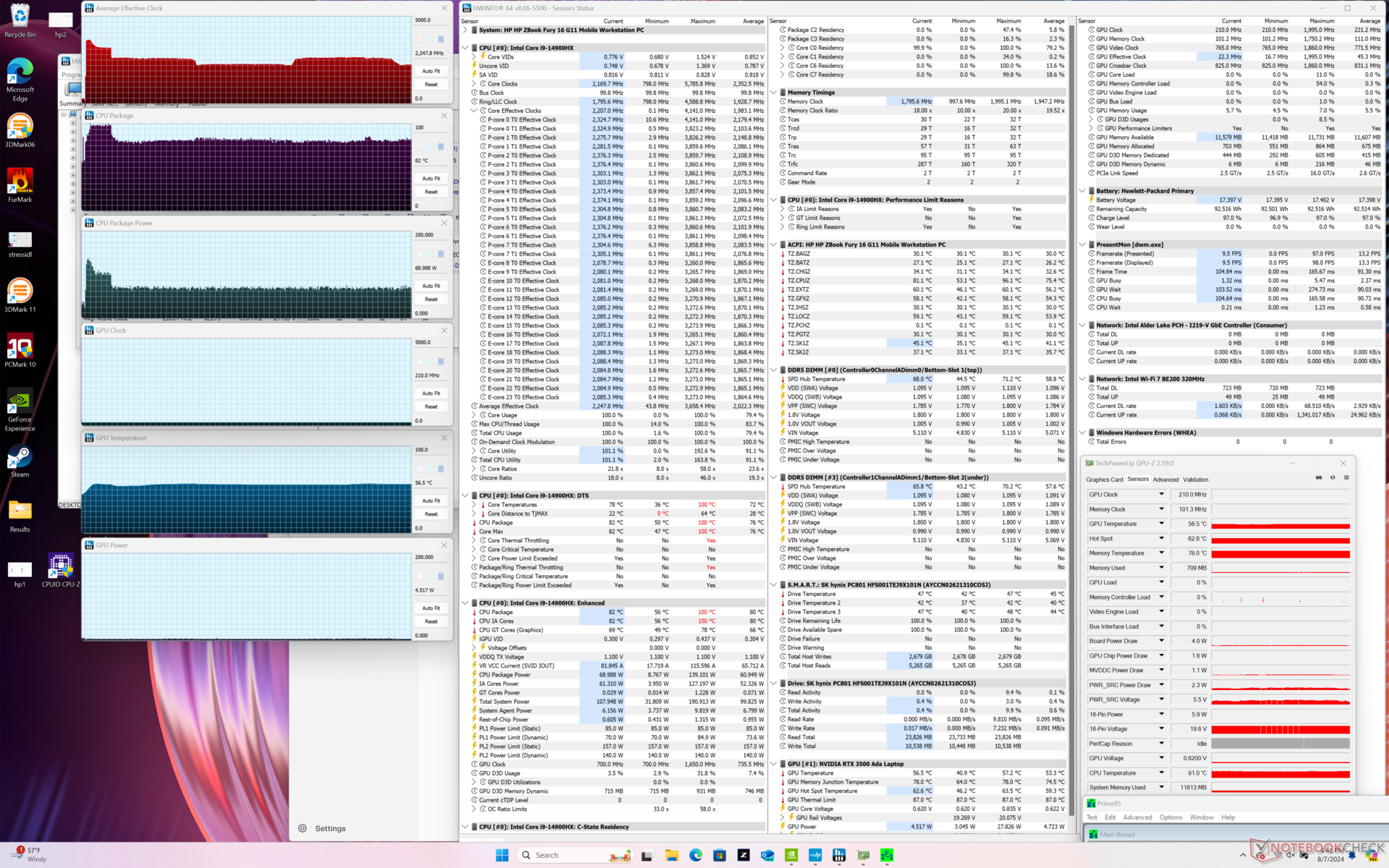Expand Core VIDs tree item
The width and height of the screenshot is (1389, 868).
pyautogui.click(x=475, y=56)
